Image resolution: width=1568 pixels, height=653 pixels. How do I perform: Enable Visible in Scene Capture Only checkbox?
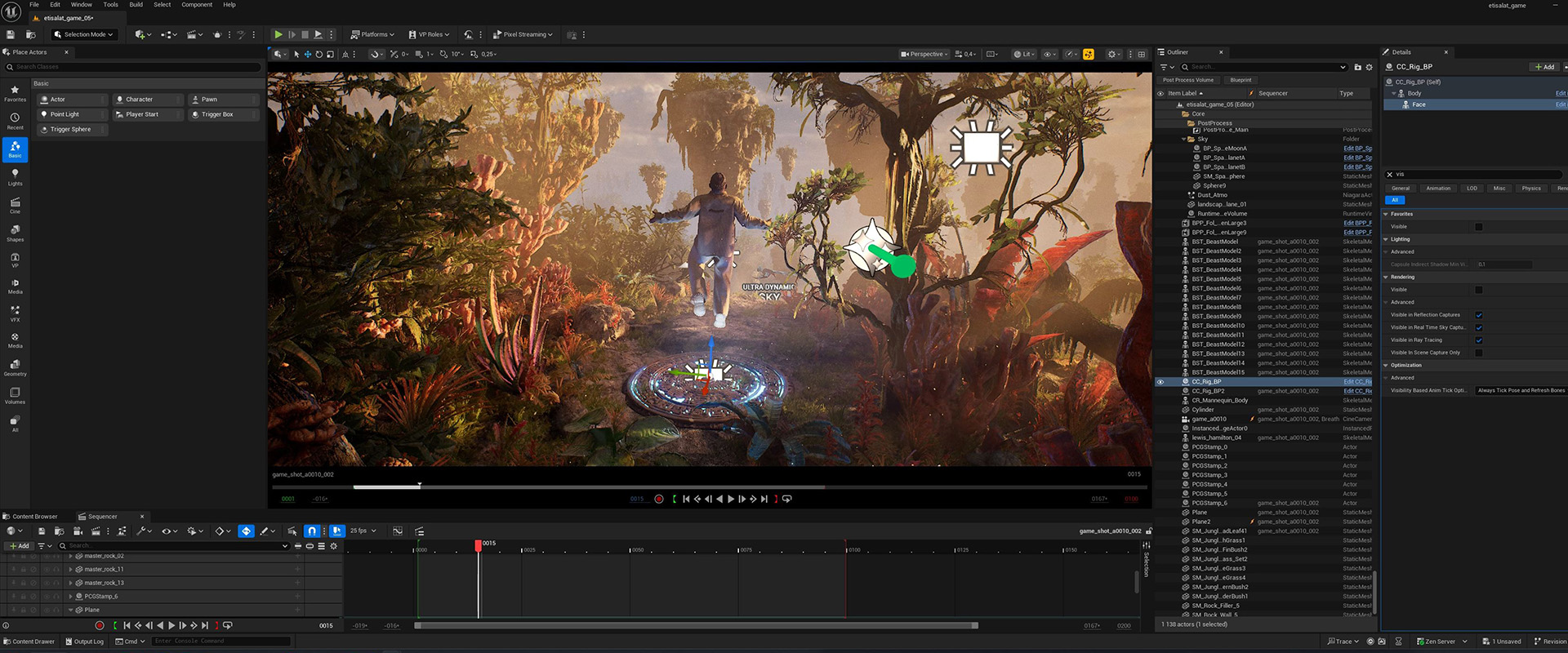pyautogui.click(x=1478, y=353)
